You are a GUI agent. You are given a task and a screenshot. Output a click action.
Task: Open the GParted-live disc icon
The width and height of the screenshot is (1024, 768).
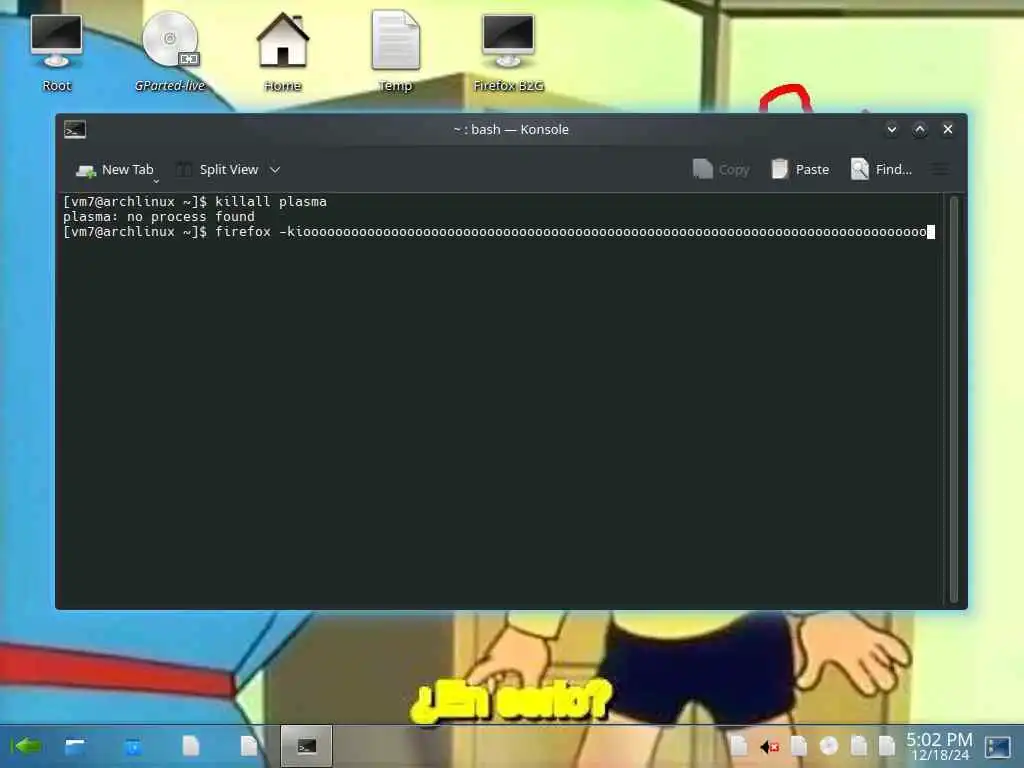point(170,52)
